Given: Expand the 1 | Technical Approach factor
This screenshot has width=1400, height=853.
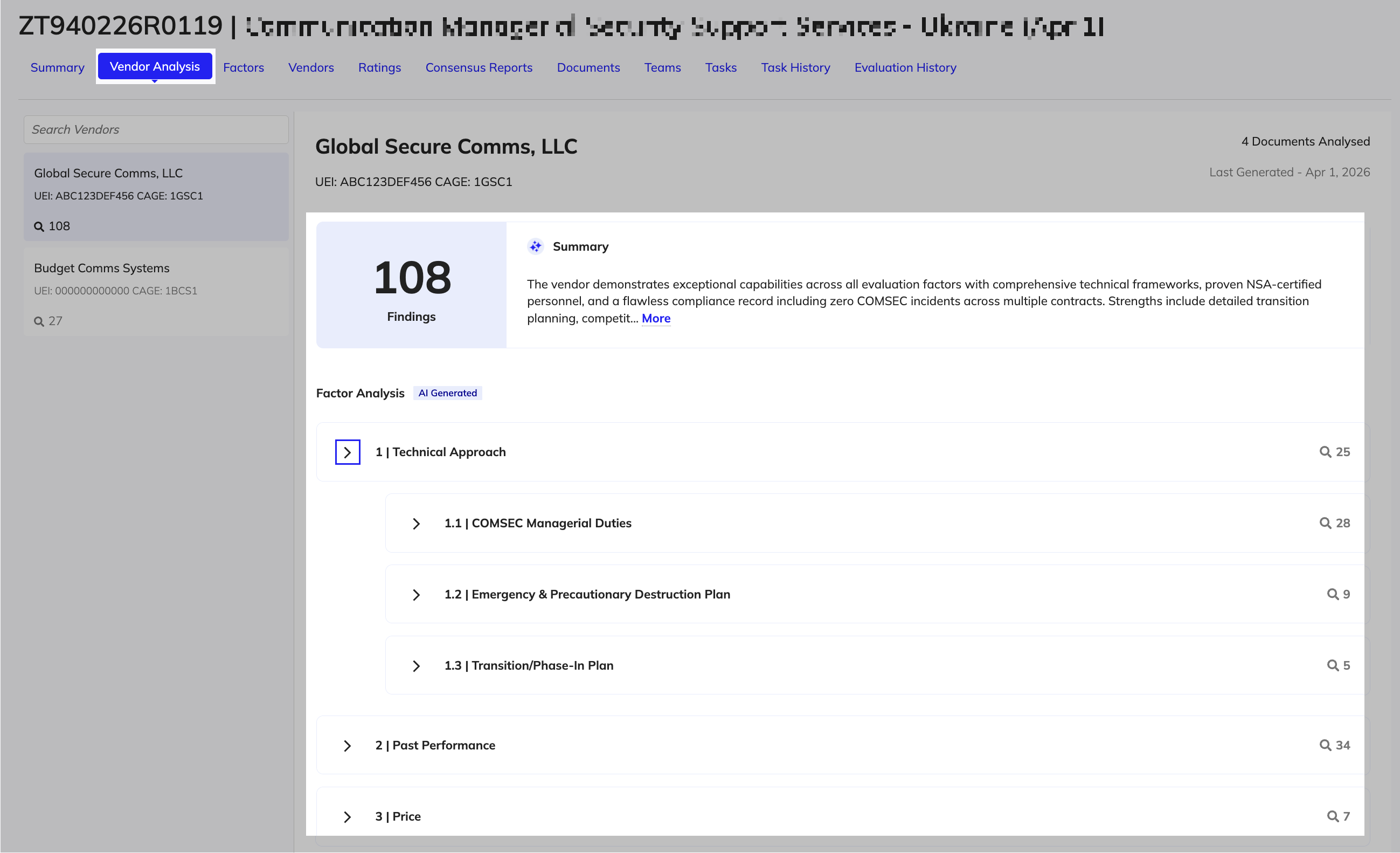Looking at the screenshot, I should (x=347, y=452).
